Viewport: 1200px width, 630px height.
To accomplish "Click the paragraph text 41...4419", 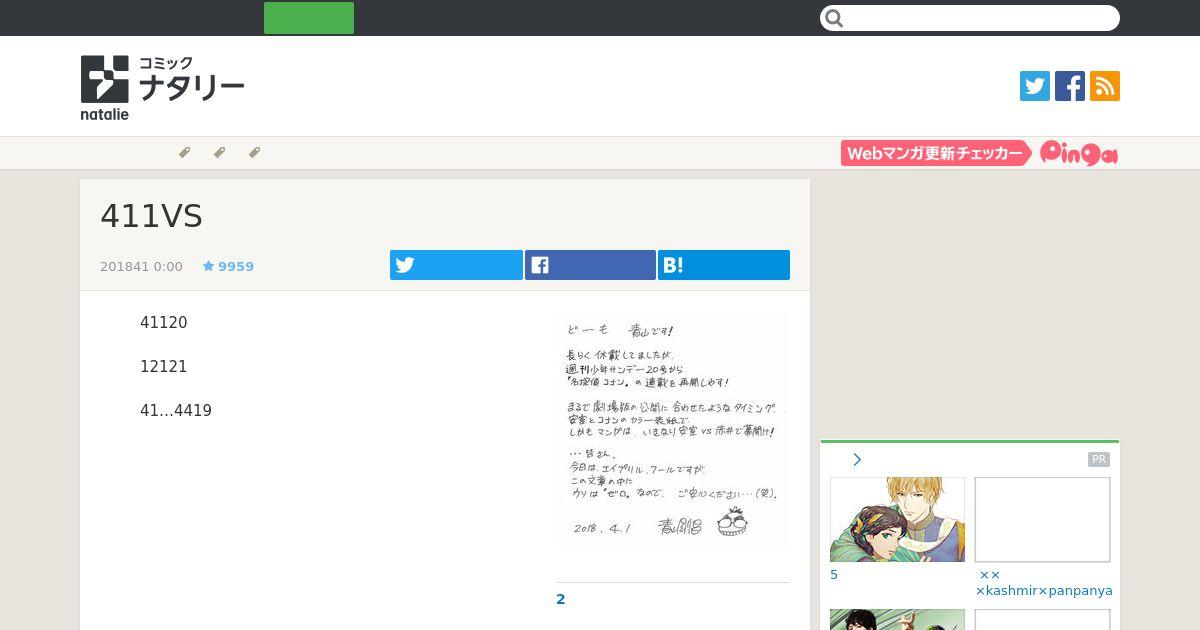I will [176, 411].
